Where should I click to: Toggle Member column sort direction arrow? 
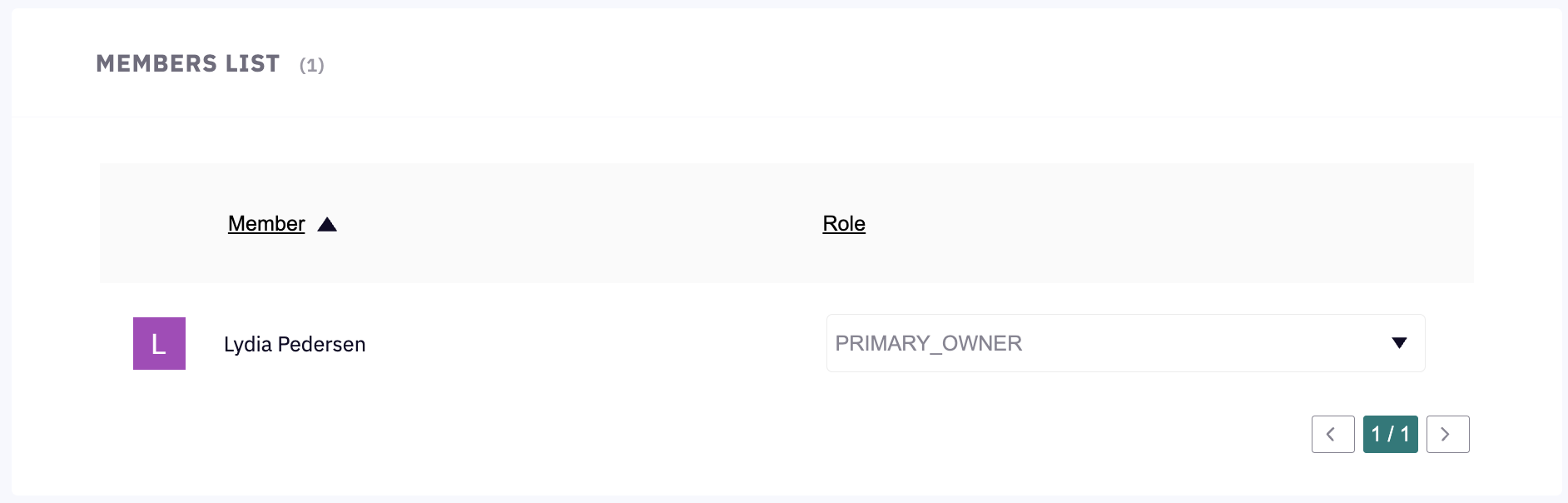327,224
